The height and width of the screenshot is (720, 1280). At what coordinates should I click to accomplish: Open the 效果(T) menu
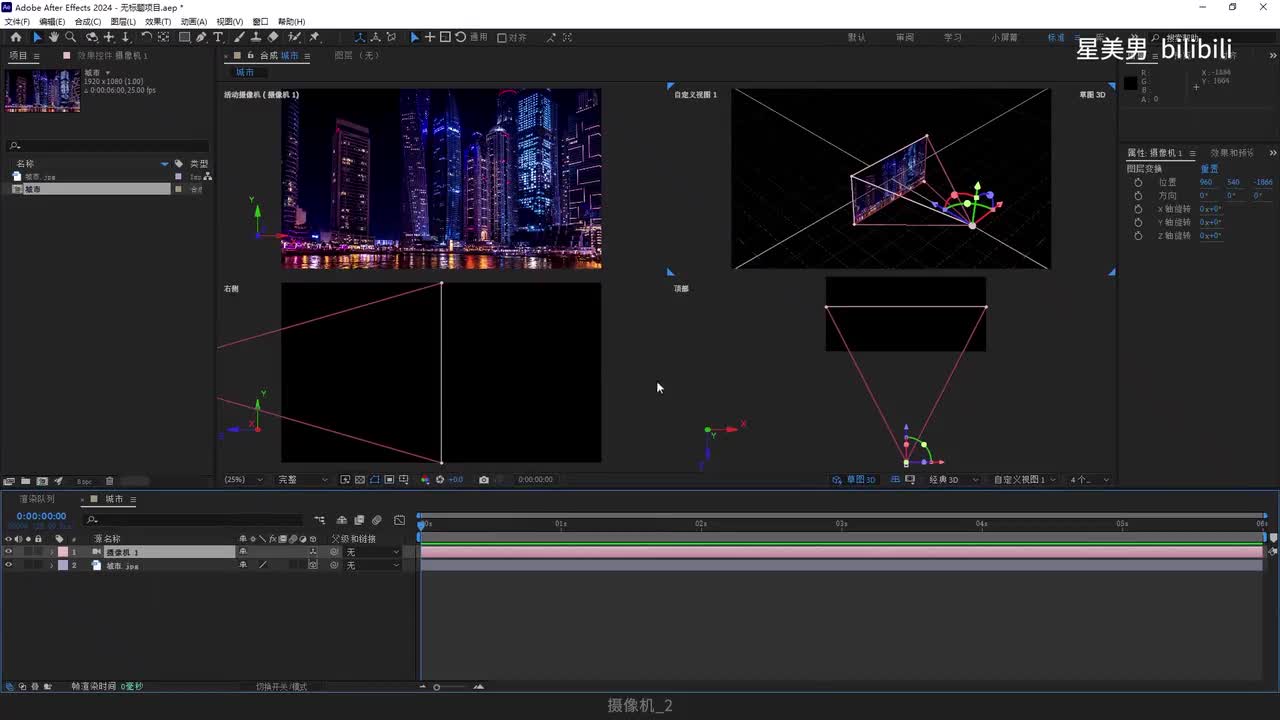point(157,21)
